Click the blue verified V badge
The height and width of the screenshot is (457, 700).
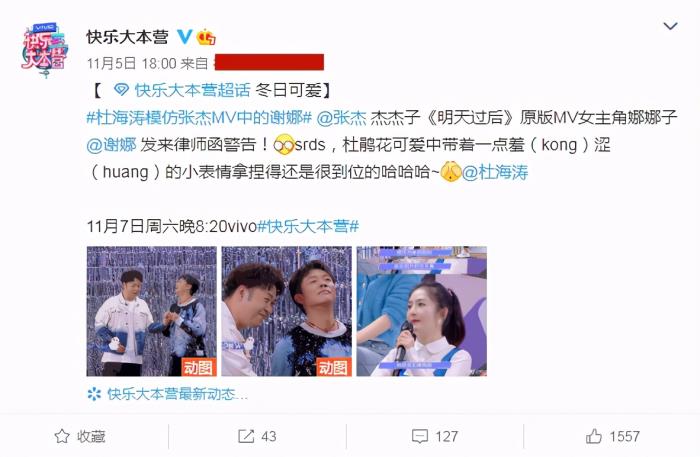click(x=185, y=37)
